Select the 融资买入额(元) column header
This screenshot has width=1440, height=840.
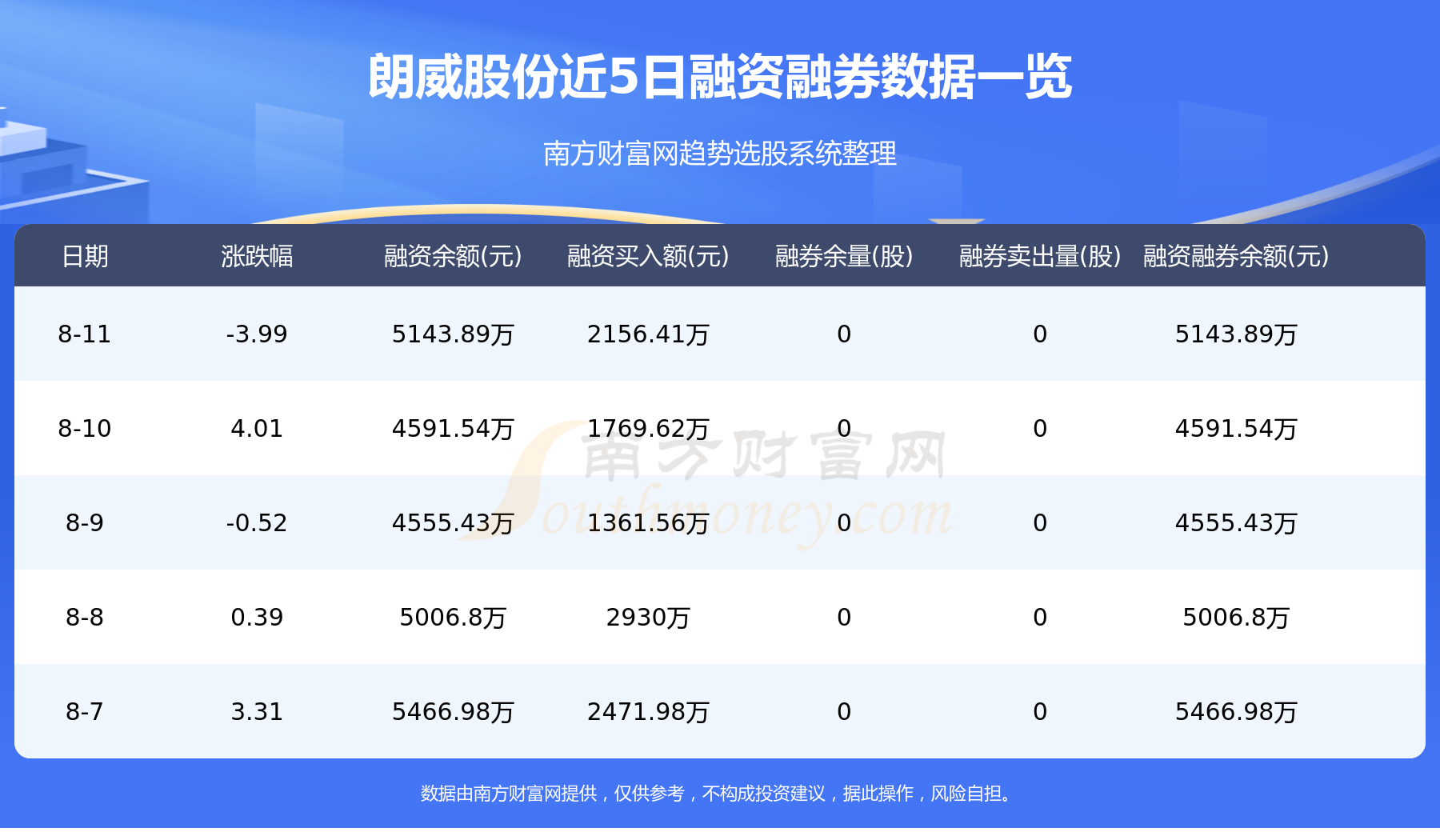648,256
